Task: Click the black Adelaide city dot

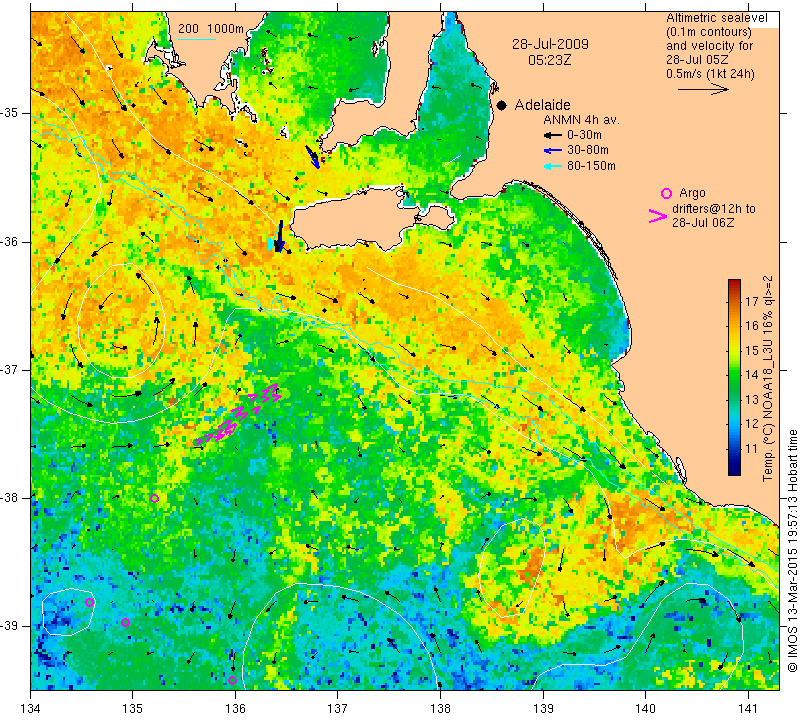Action: [x=502, y=105]
